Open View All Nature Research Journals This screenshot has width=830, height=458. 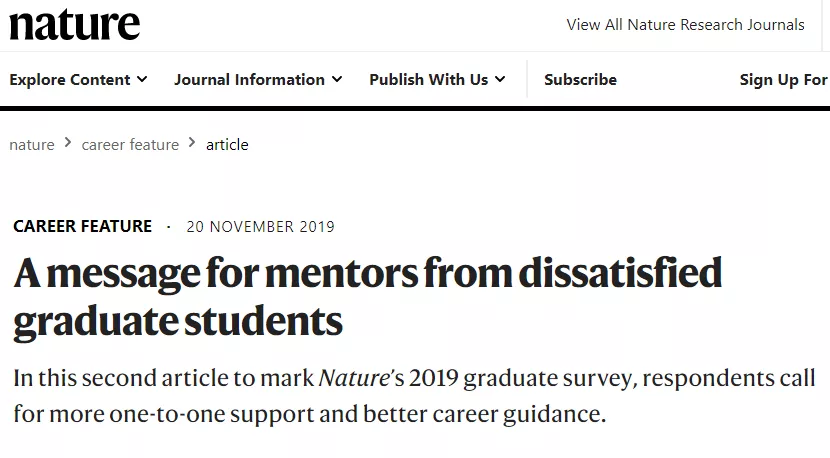pos(685,25)
